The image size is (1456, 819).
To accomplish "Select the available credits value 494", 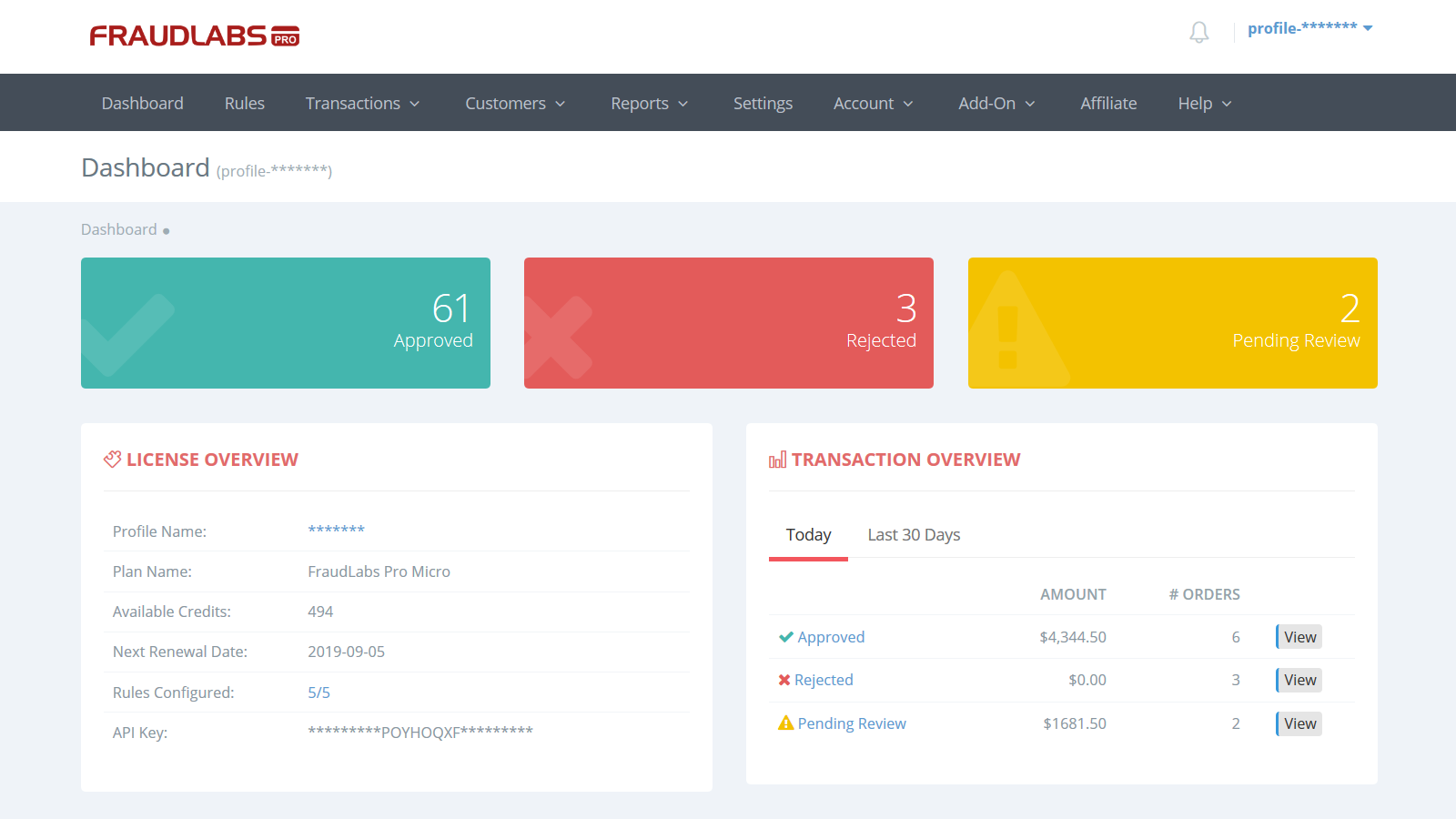I will 320,612.
